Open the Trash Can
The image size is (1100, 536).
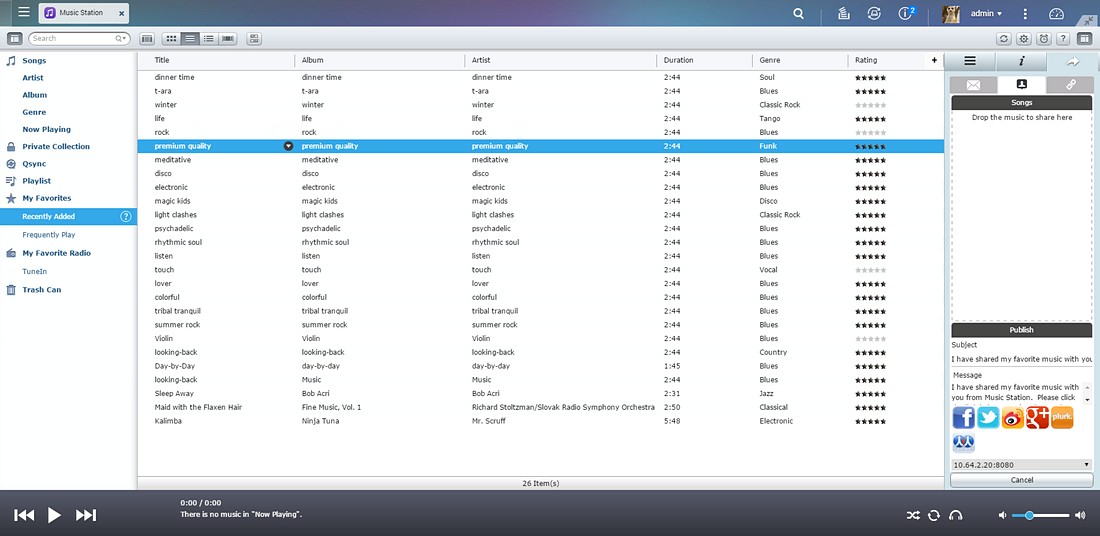(41, 290)
